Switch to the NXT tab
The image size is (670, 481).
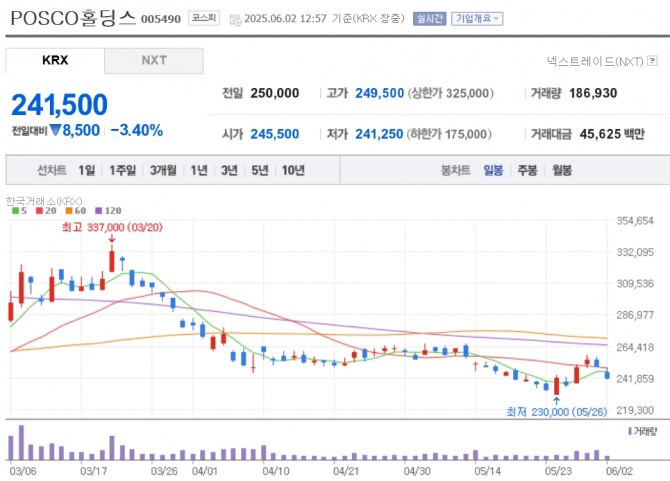(154, 60)
